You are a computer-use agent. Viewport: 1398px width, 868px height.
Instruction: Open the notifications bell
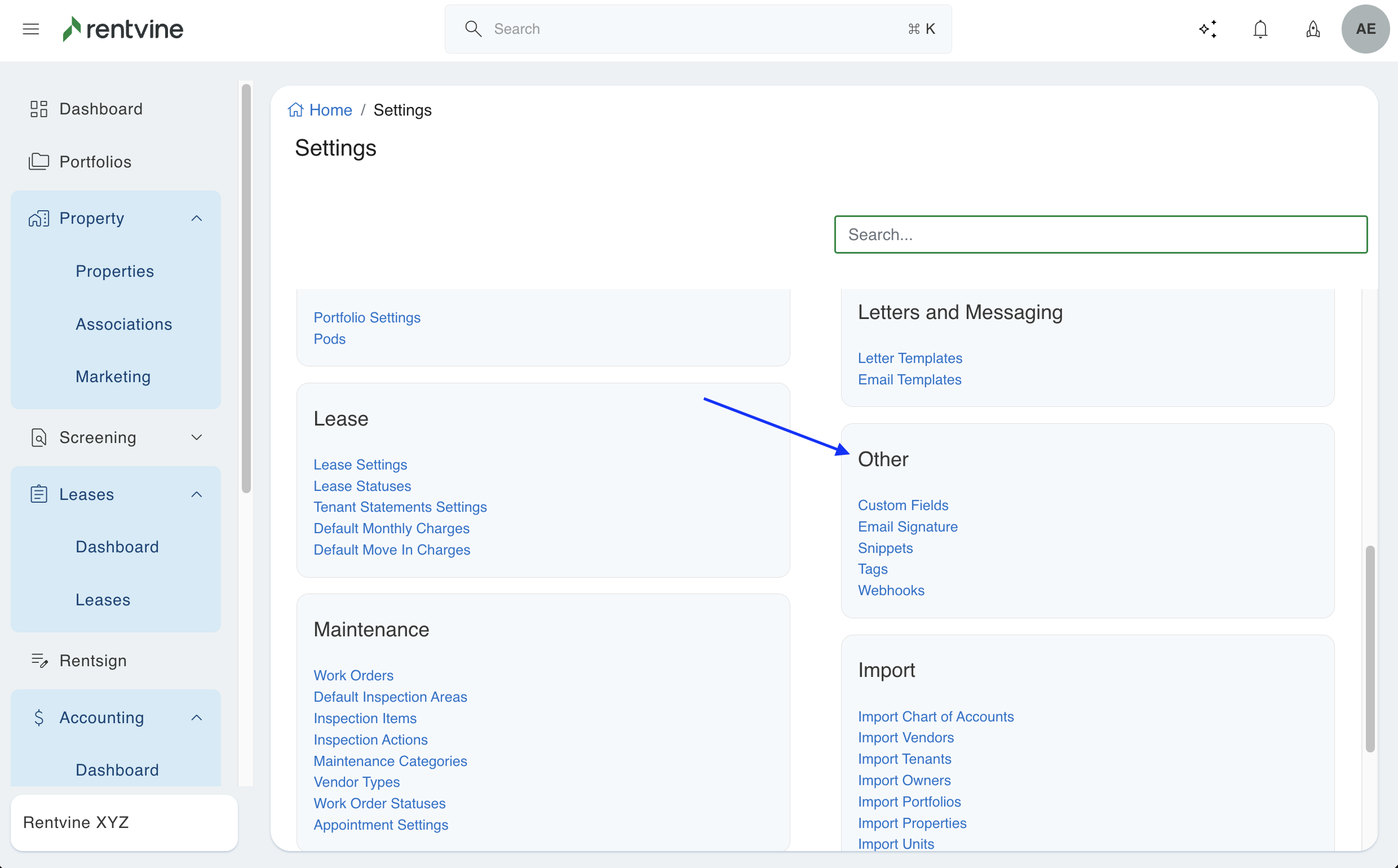click(1260, 29)
